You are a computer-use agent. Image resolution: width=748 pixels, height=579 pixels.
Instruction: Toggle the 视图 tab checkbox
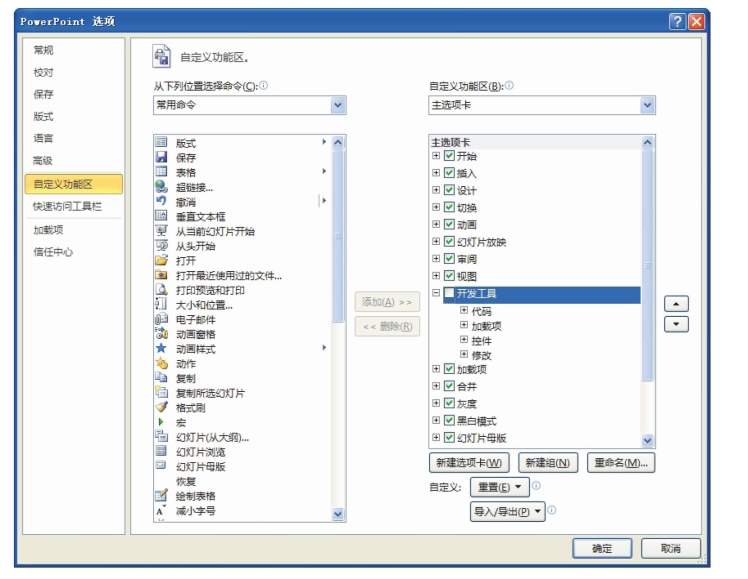point(449,276)
